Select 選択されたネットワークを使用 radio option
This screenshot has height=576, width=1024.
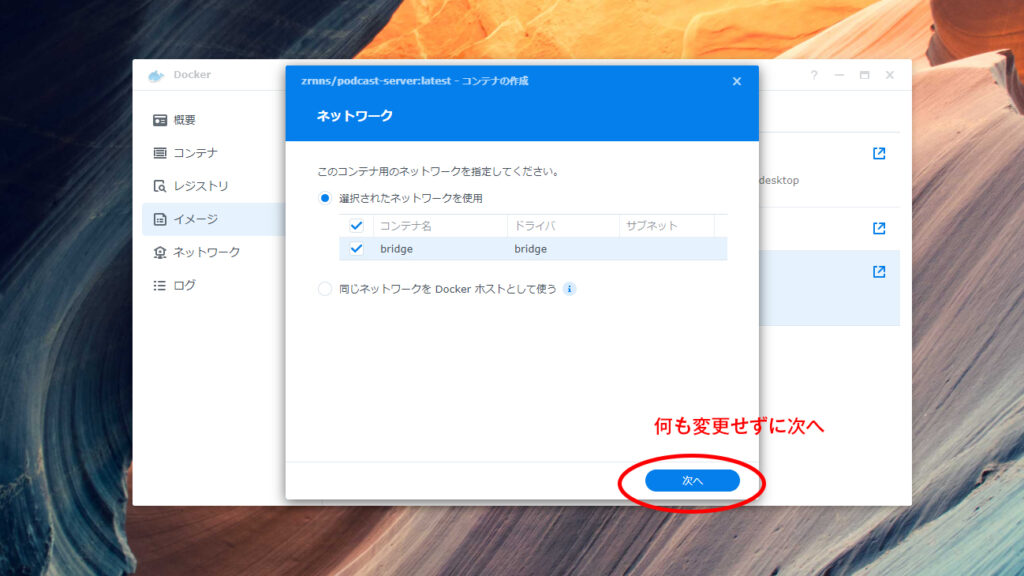point(325,198)
